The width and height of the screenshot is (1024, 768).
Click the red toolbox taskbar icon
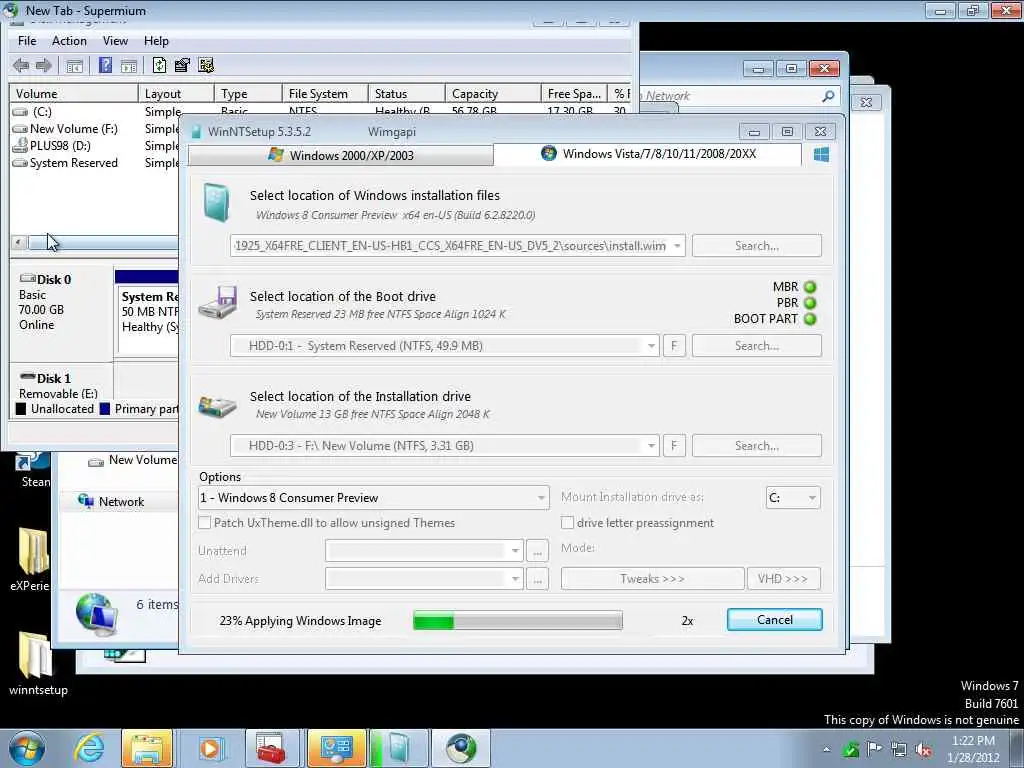pyautogui.click(x=272, y=748)
